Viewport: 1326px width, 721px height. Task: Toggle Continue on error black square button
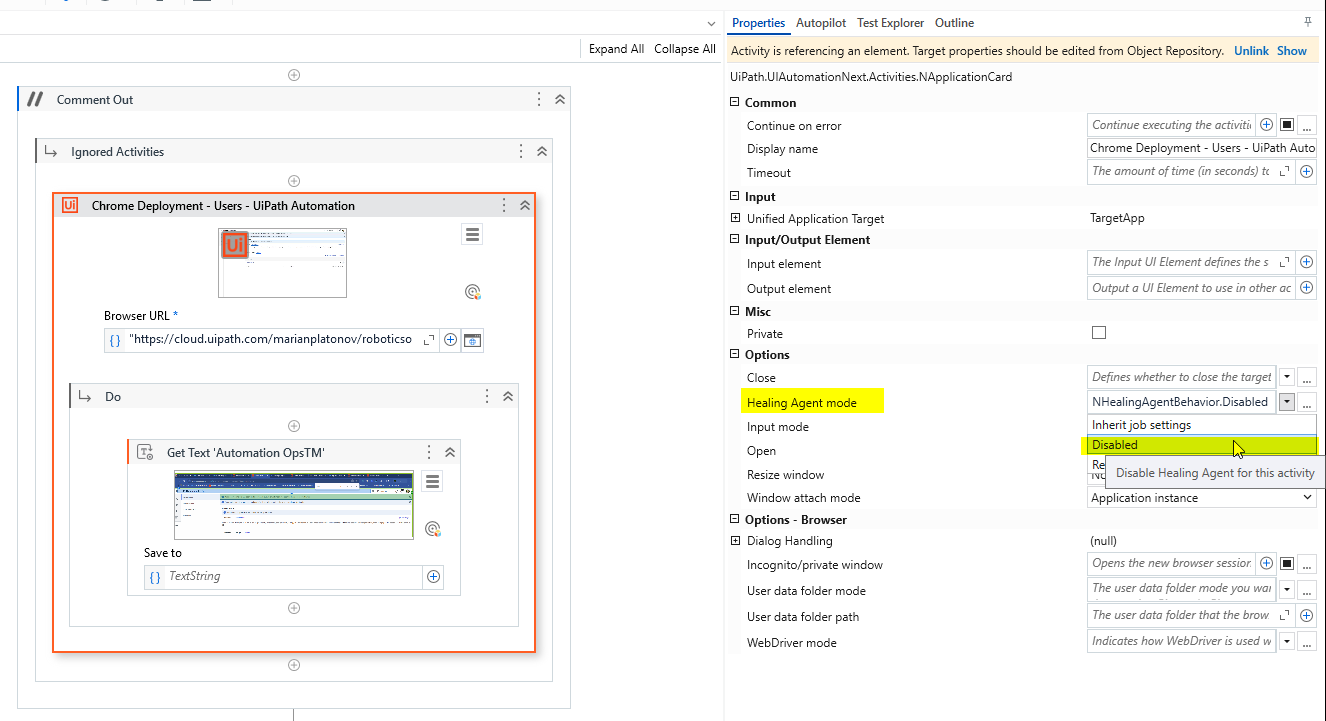[x=1287, y=125]
